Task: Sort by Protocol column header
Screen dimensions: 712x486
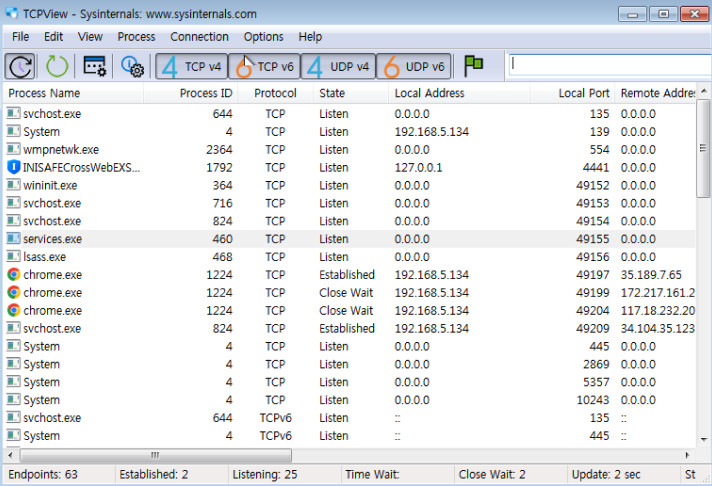Action: tap(276, 93)
